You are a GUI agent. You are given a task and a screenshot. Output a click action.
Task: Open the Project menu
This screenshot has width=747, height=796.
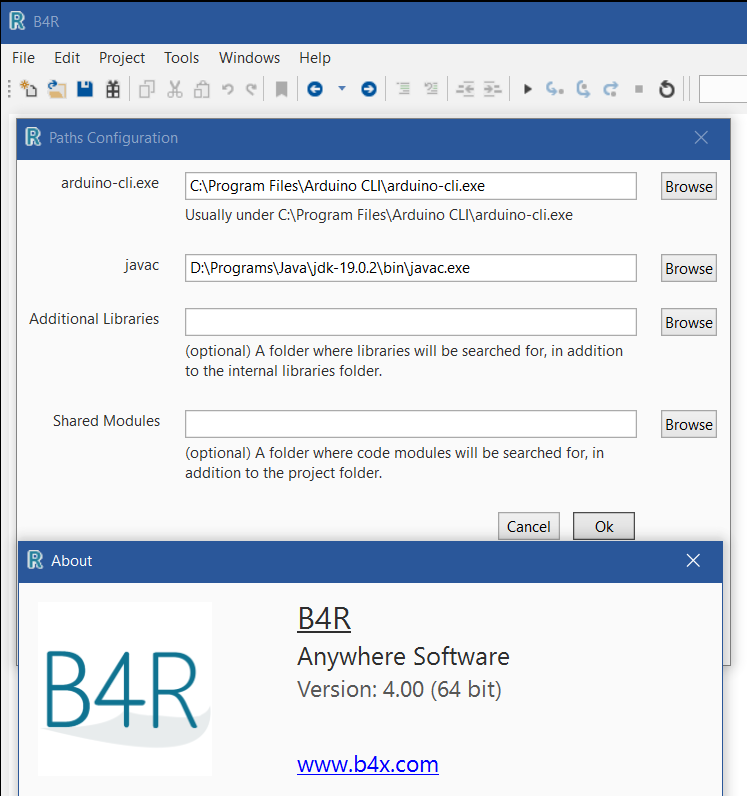pos(122,58)
